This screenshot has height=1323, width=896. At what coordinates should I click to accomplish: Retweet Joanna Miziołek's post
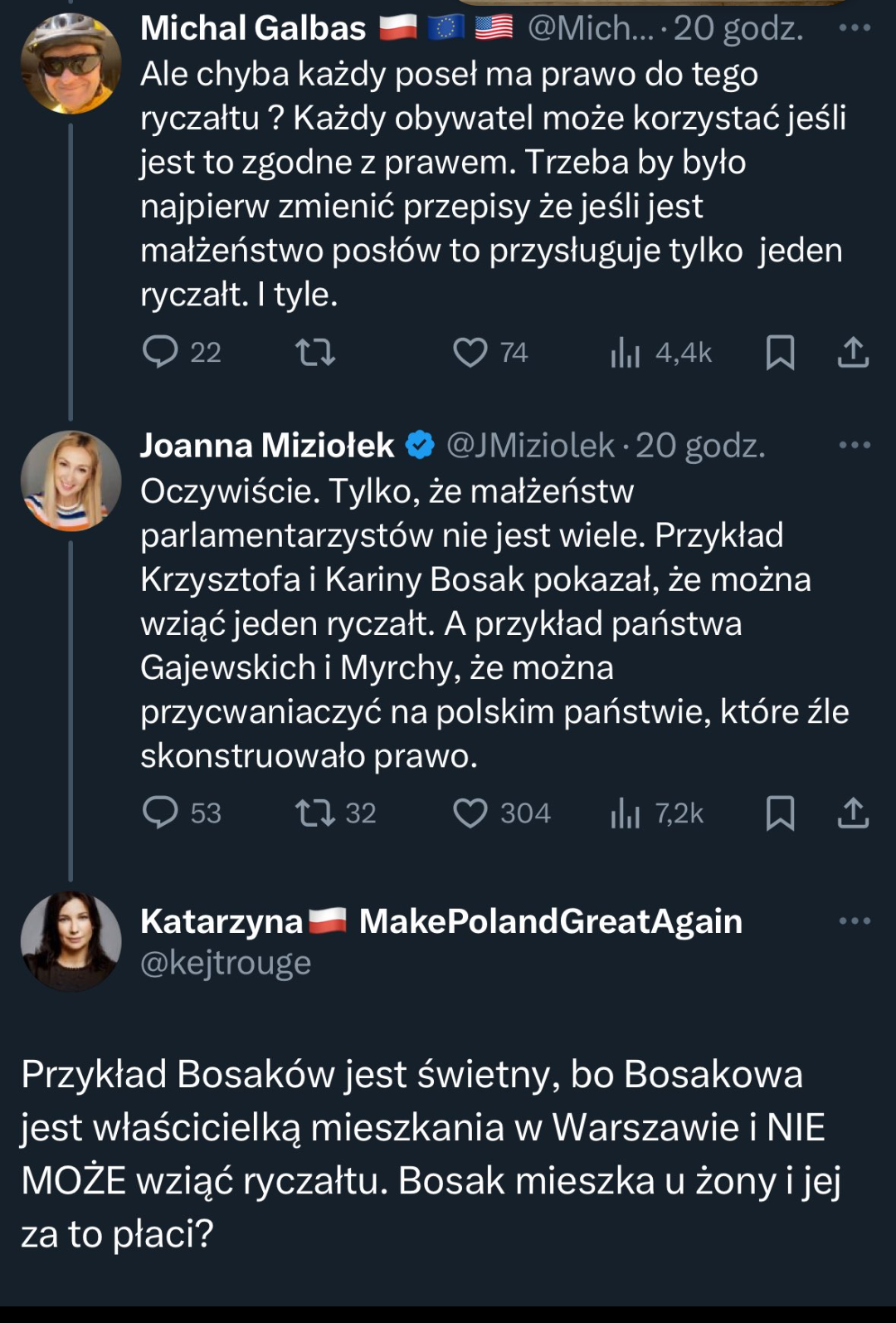tap(316, 813)
